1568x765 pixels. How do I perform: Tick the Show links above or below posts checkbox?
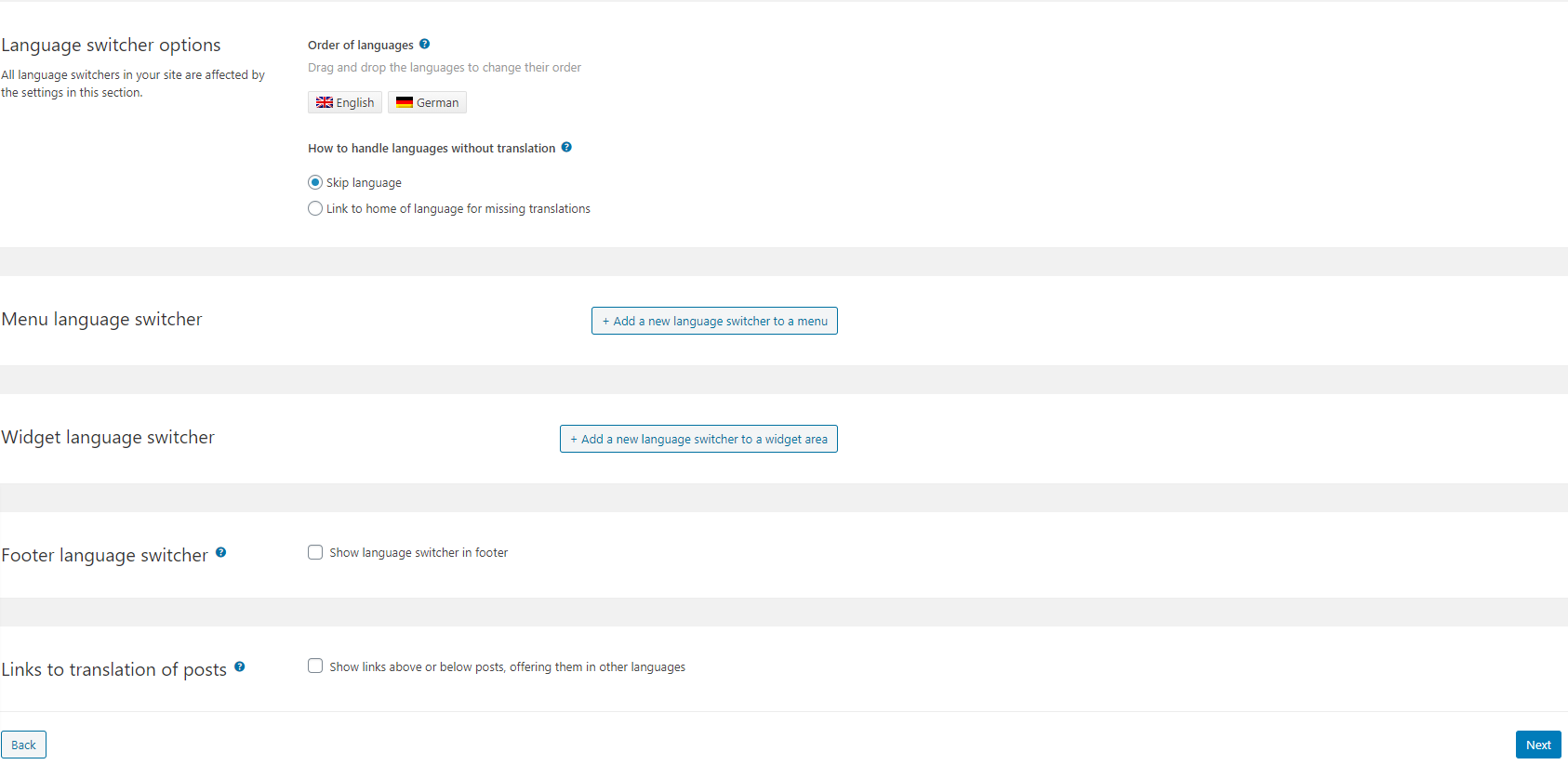coord(315,666)
